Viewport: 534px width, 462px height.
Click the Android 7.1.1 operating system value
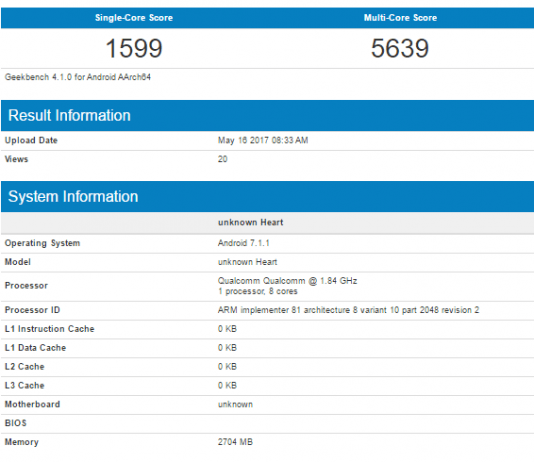click(x=244, y=243)
